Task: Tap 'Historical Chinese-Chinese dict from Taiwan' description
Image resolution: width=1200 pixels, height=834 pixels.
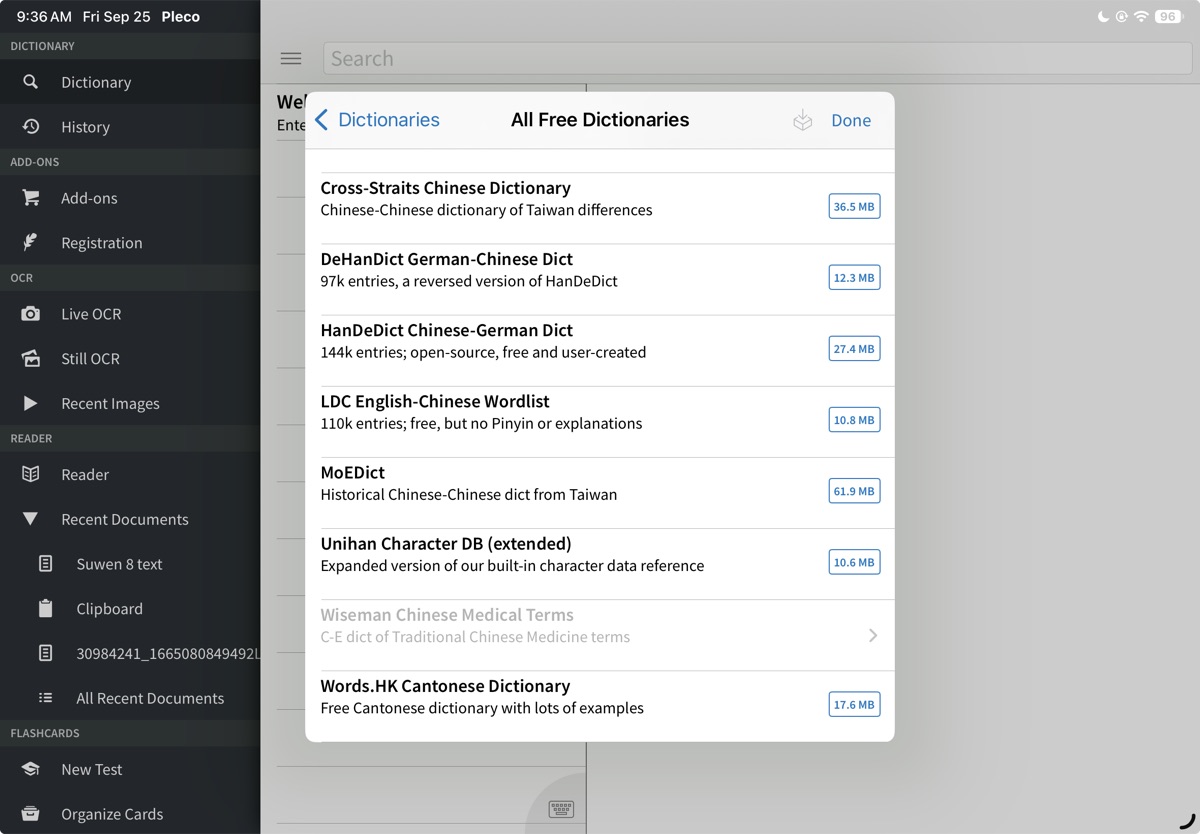Action: 469,494
